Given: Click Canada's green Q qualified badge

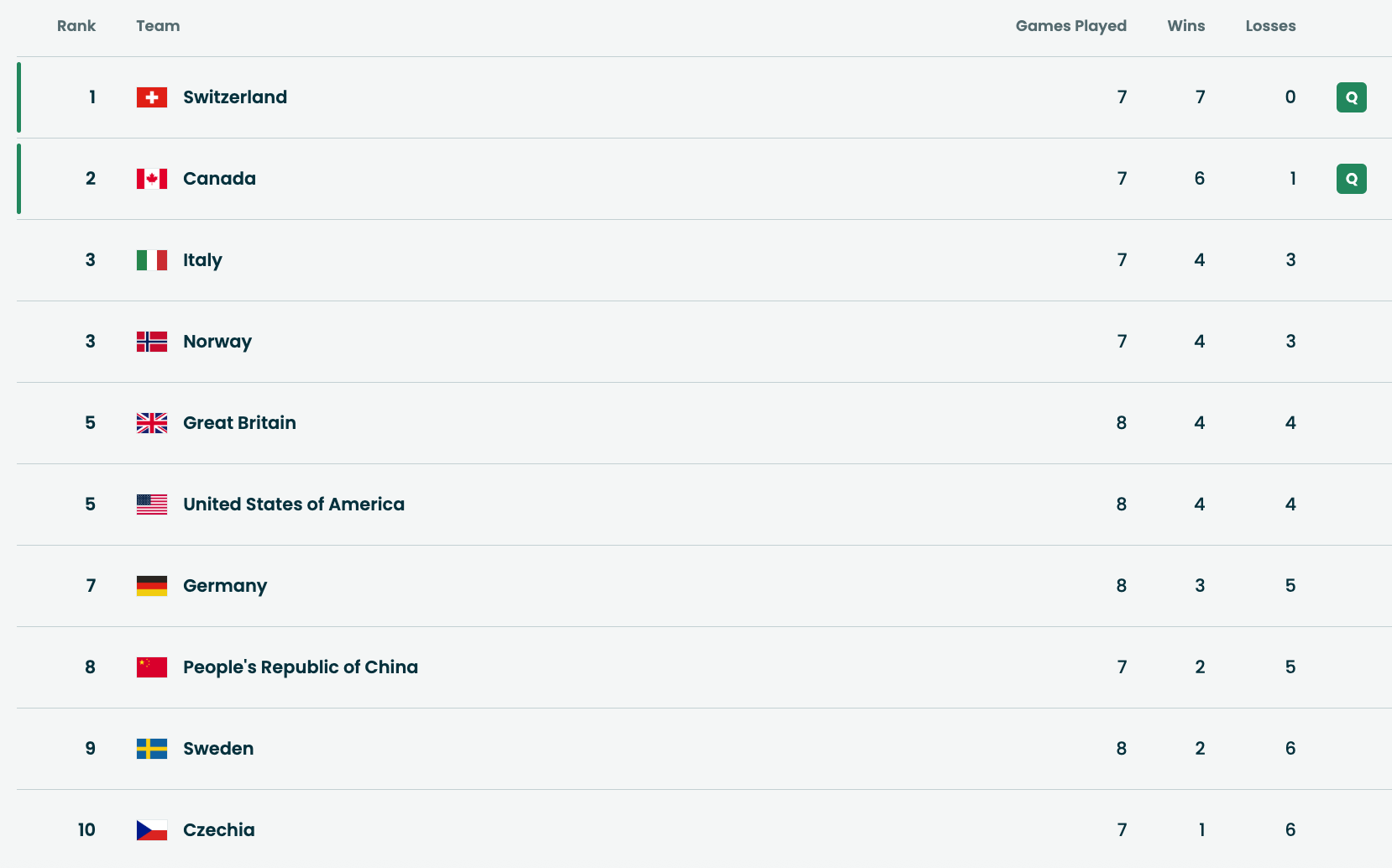Looking at the screenshot, I should (x=1351, y=179).
